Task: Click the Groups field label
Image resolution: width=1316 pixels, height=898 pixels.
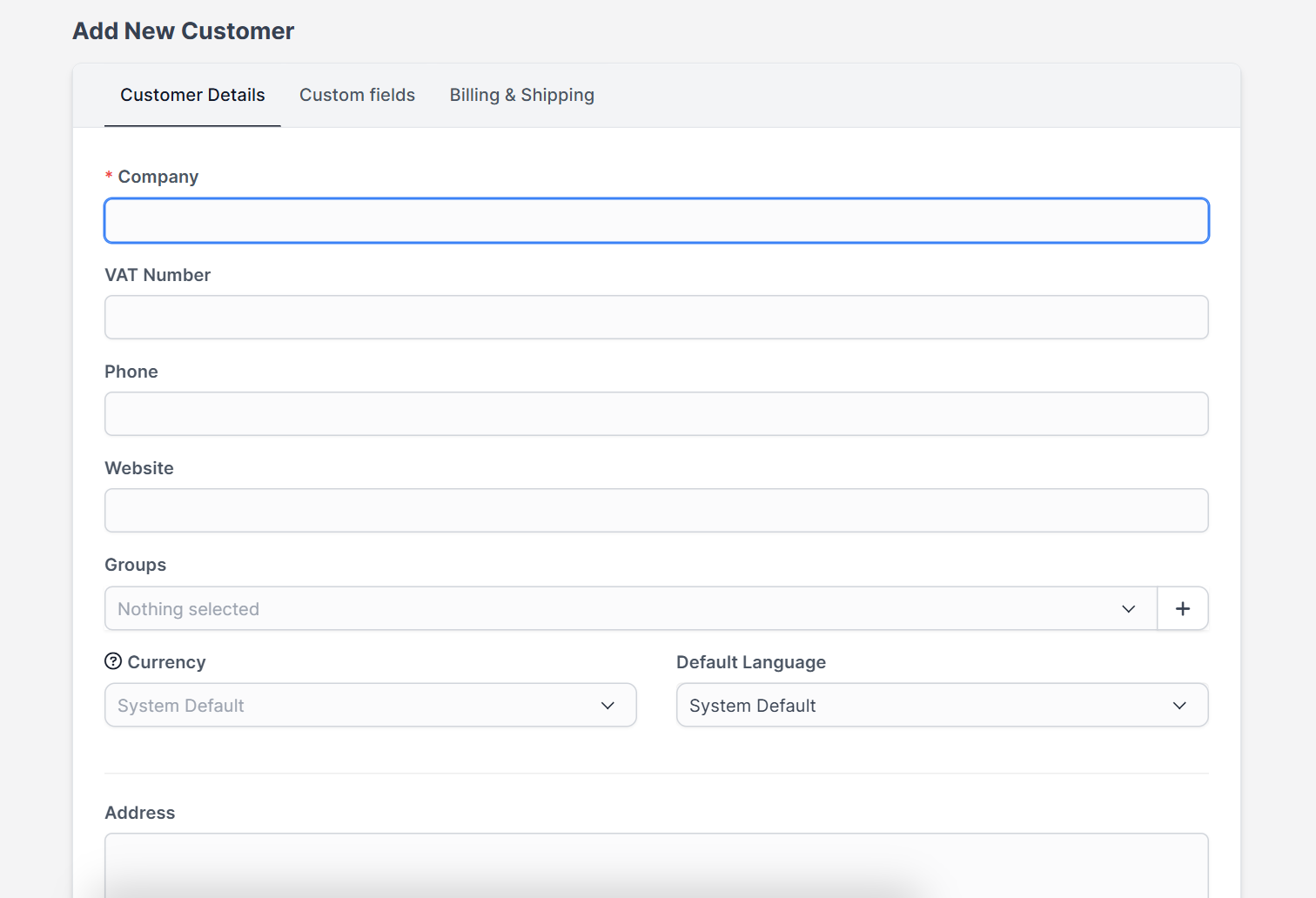Action: tap(136, 565)
